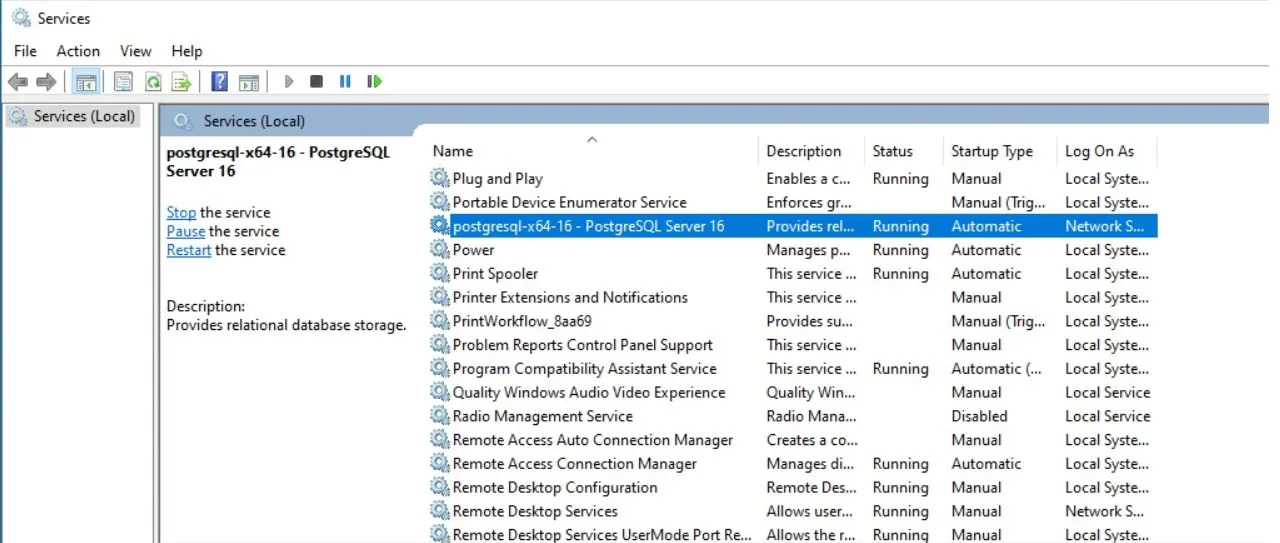
Task: Click the Export List toolbar icon
Action: pyautogui.click(x=181, y=81)
